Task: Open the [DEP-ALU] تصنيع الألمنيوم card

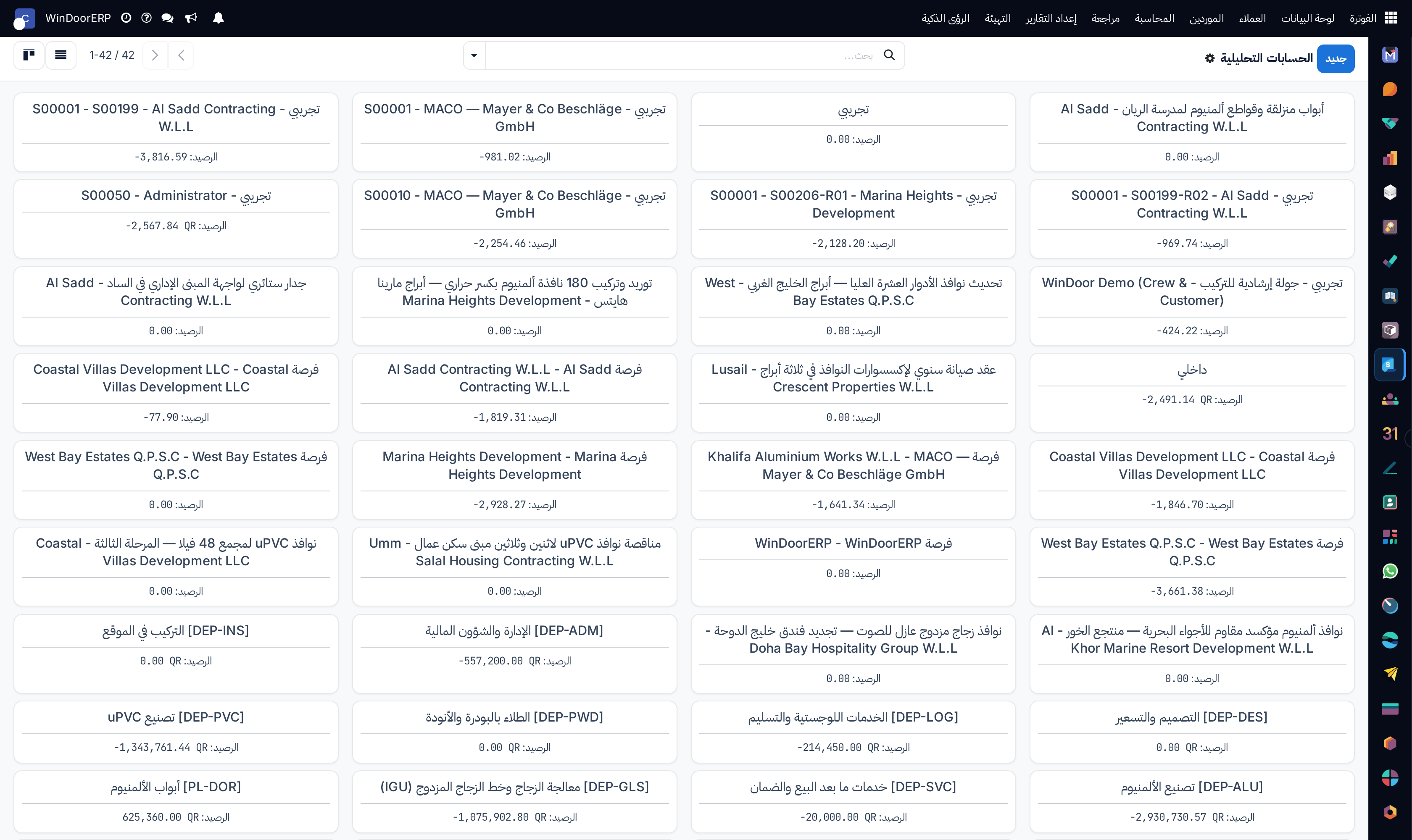Action: click(1192, 801)
